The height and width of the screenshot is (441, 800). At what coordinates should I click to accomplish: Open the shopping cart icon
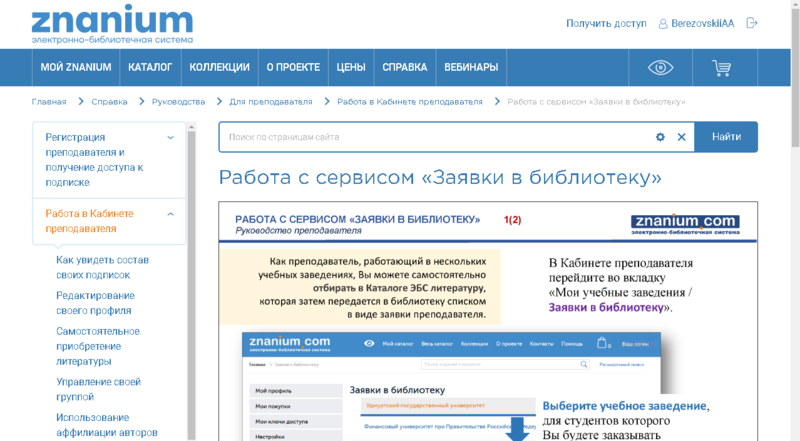(x=721, y=67)
